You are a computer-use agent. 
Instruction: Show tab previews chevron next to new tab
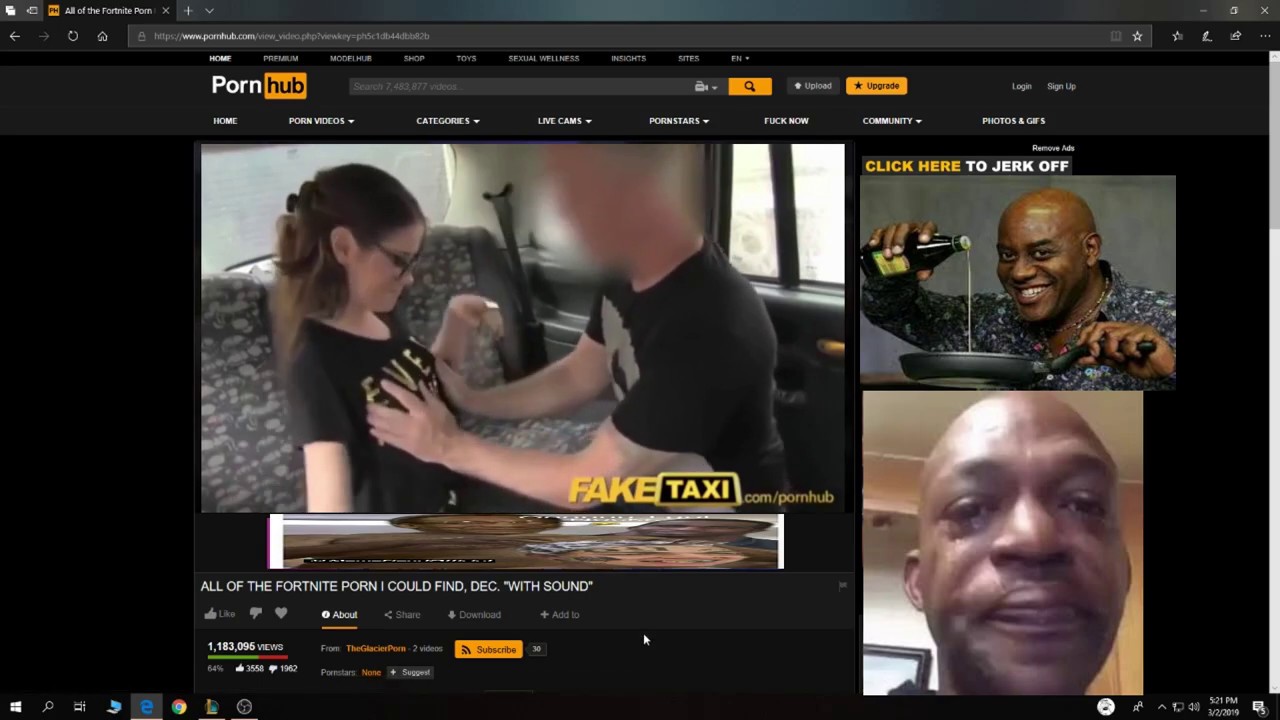coord(209,11)
